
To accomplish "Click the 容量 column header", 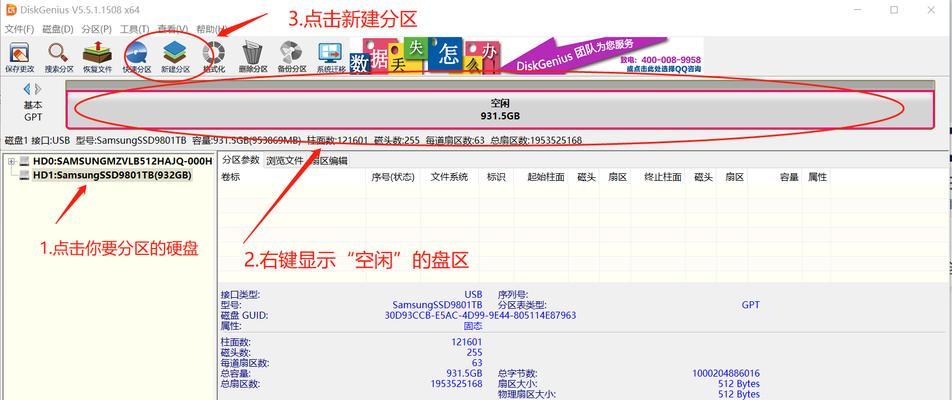I will [789, 177].
